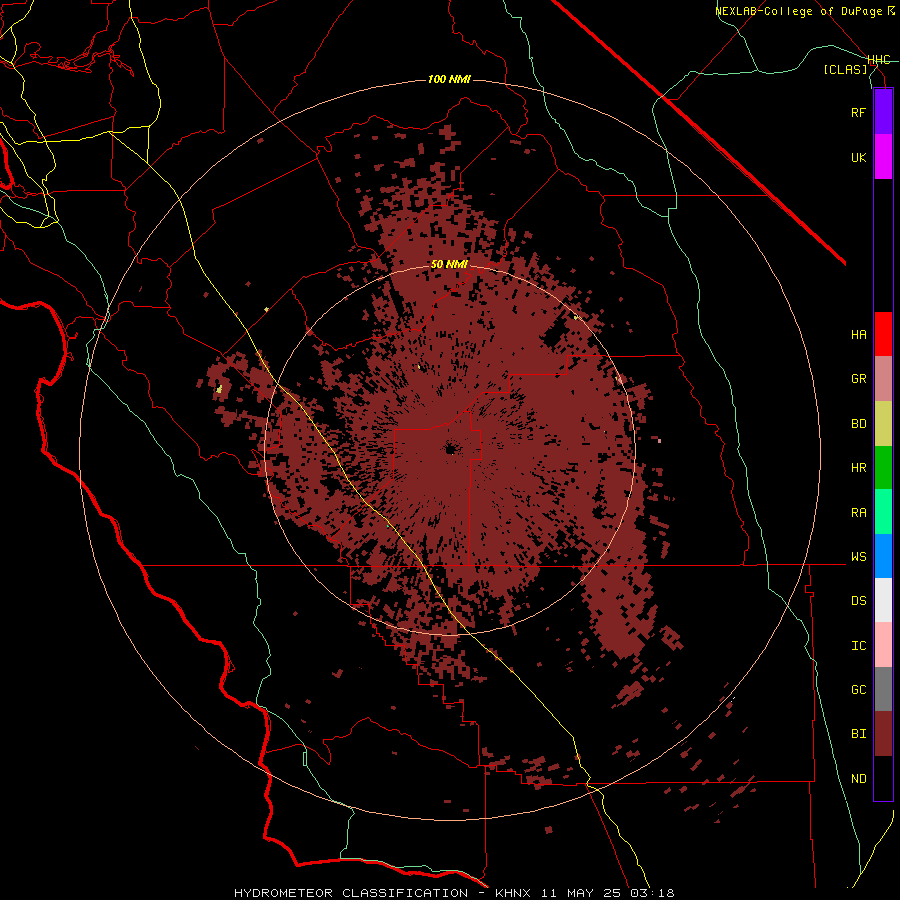
Task: Click the NEXLAB-College of DuPage credit text
Action: pos(801,11)
